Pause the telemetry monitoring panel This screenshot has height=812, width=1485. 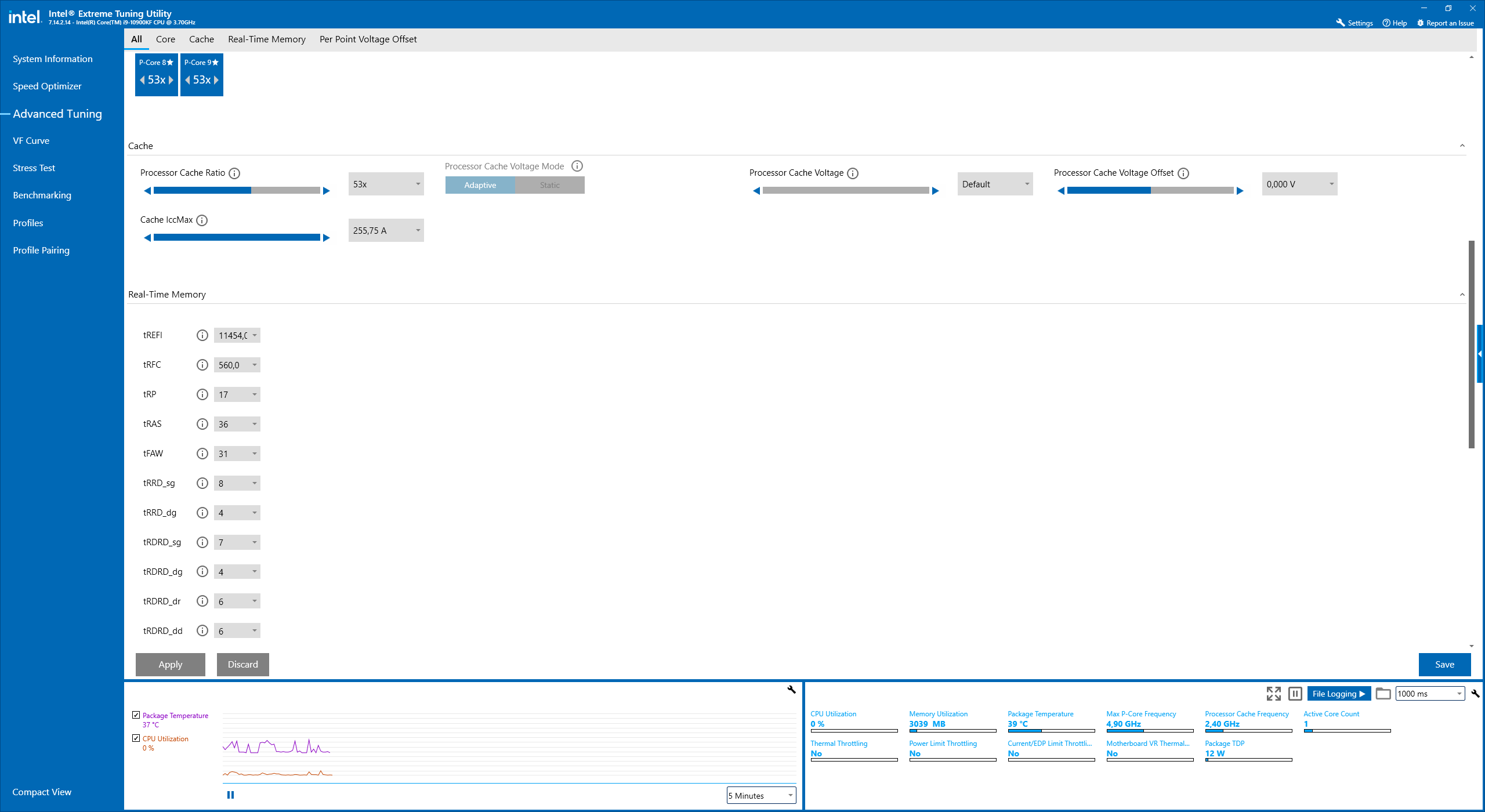[1295, 693]
